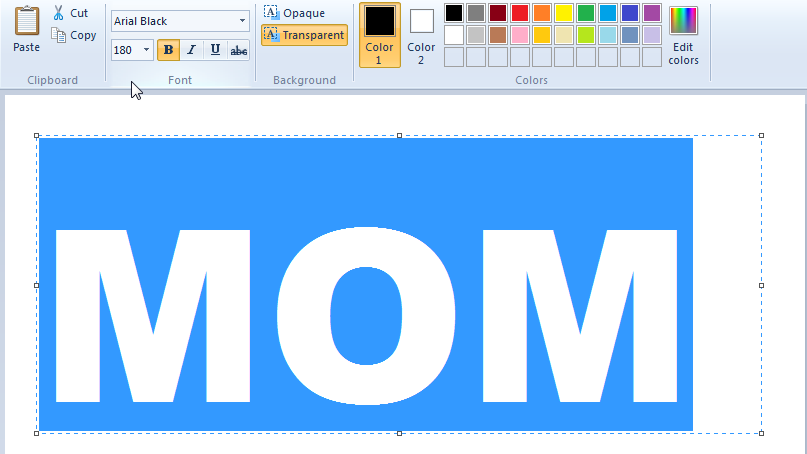
Task: Click the font size field showing 180
Action: pos(126,50)
